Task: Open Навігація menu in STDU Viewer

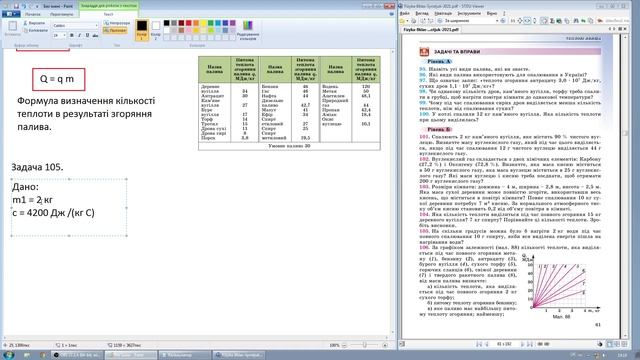Action: click(x=444, y=14)
